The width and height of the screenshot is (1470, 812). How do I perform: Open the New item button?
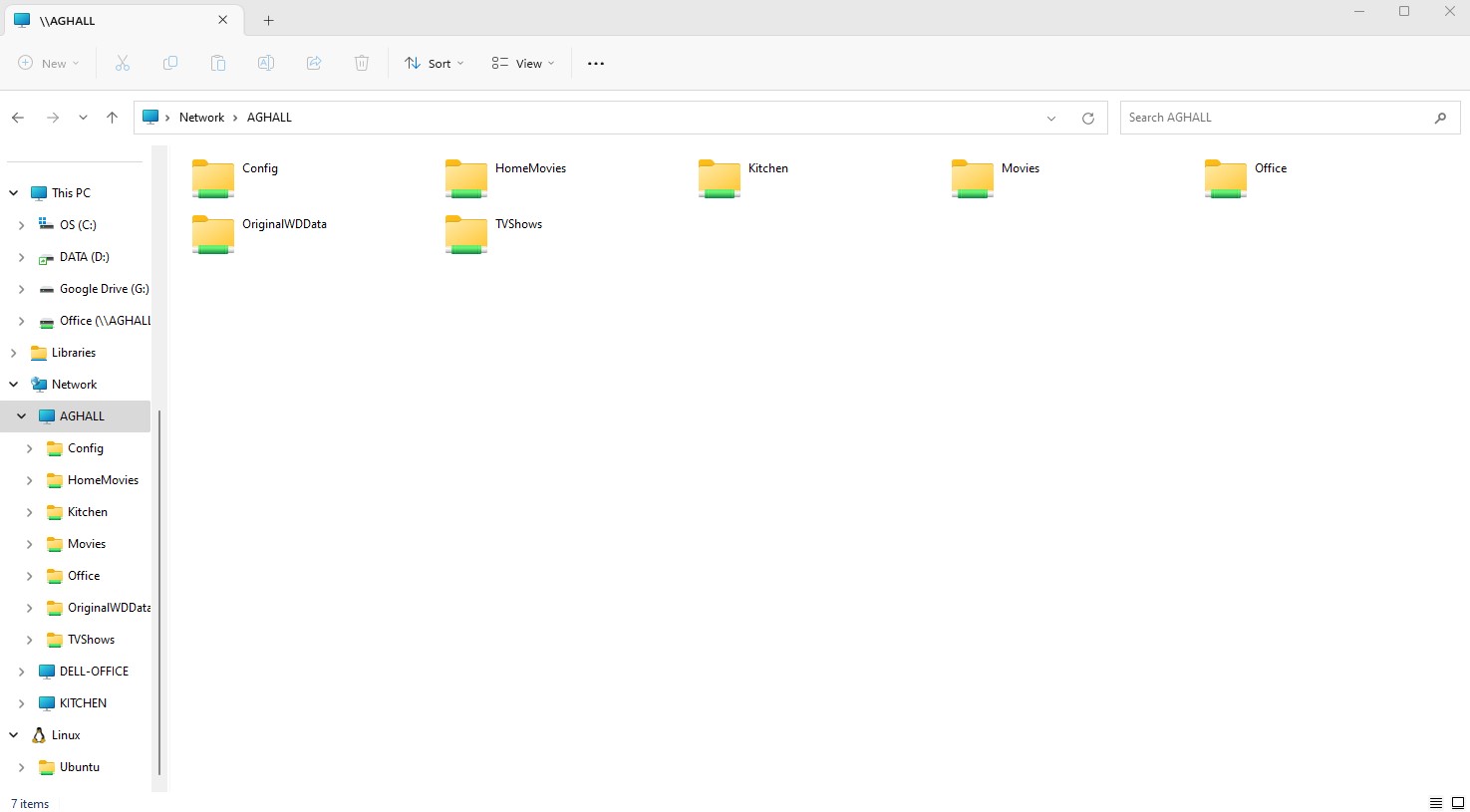pyautogui.click(x=49, y=63)
